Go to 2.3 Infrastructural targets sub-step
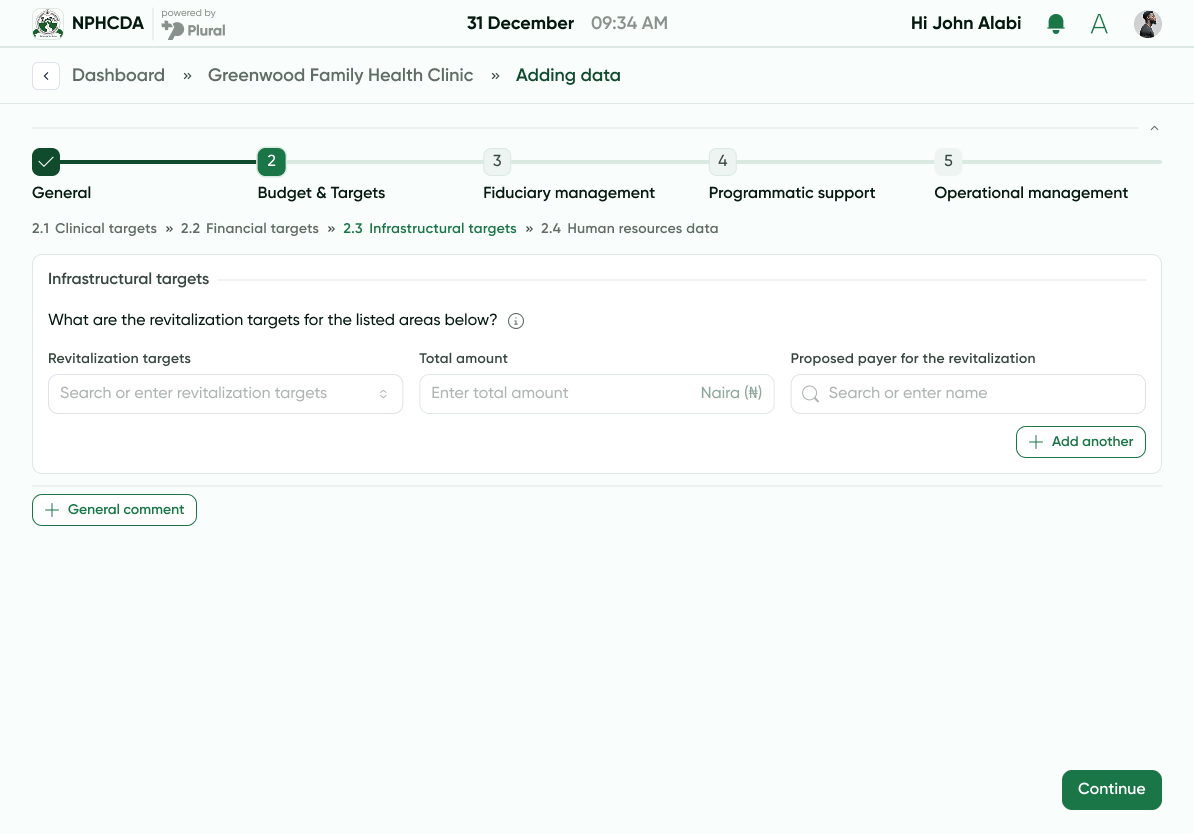Viewport: 1194px width, 834px height. [429, 228]
